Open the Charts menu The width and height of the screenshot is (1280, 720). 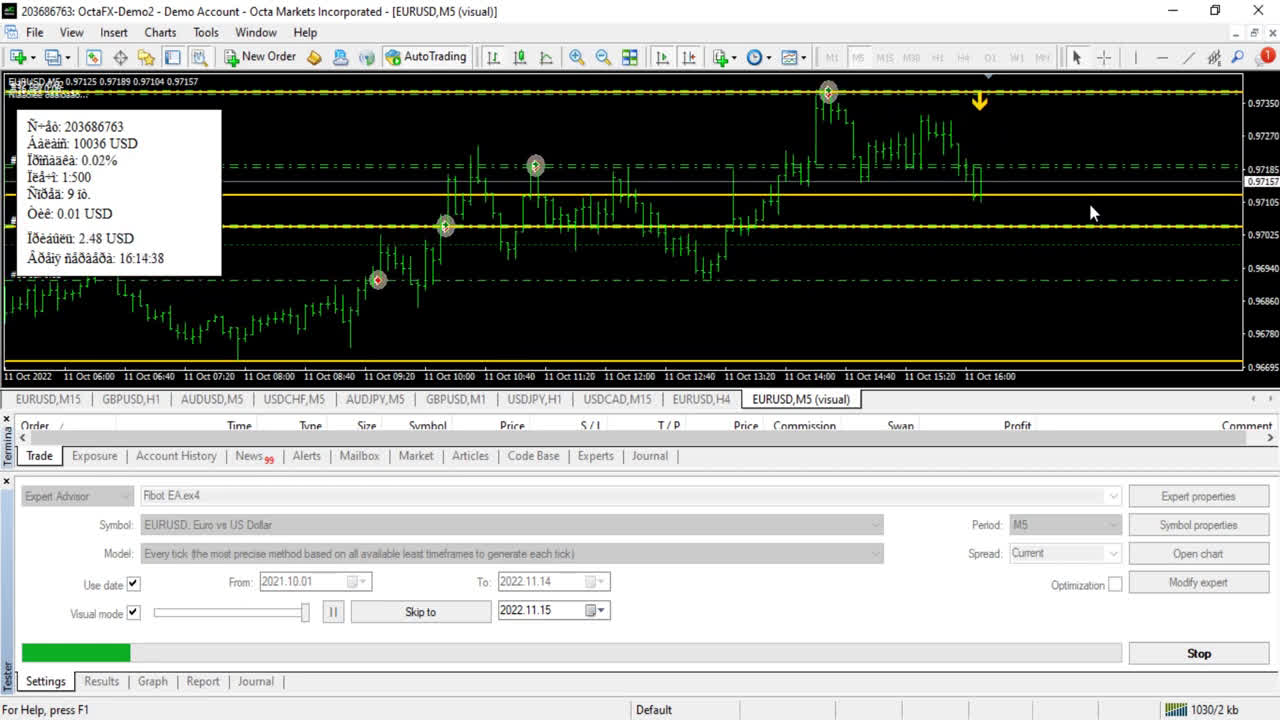coord(160,32)
